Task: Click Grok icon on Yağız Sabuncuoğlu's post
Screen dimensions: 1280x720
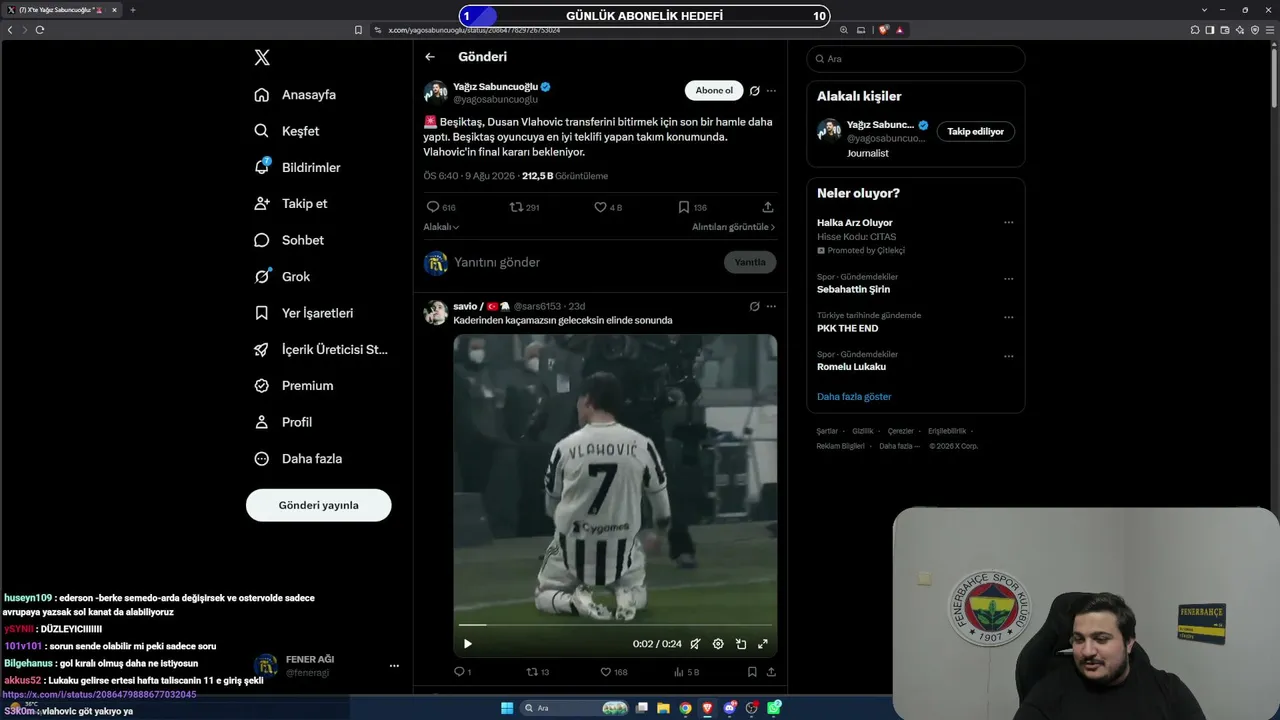Action: point(755,91)
